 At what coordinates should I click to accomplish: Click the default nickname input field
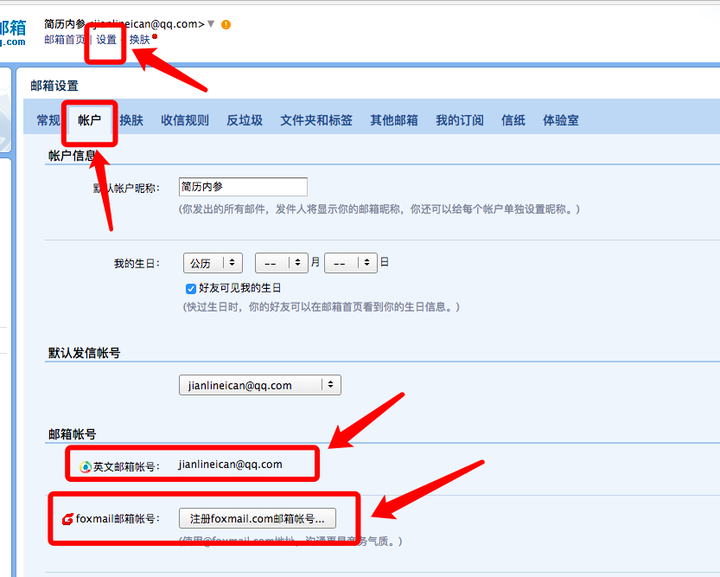(x=242, y=186)
